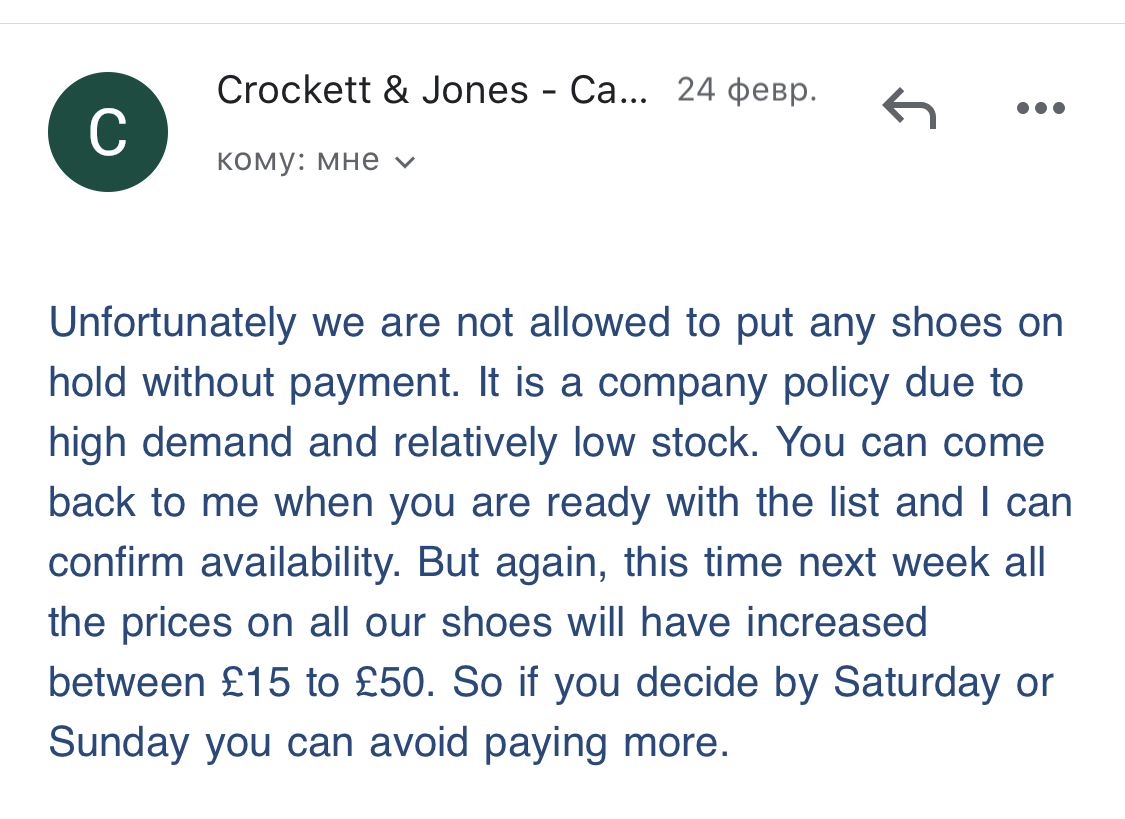Click the word "Unfortunately" in the message

173,323
